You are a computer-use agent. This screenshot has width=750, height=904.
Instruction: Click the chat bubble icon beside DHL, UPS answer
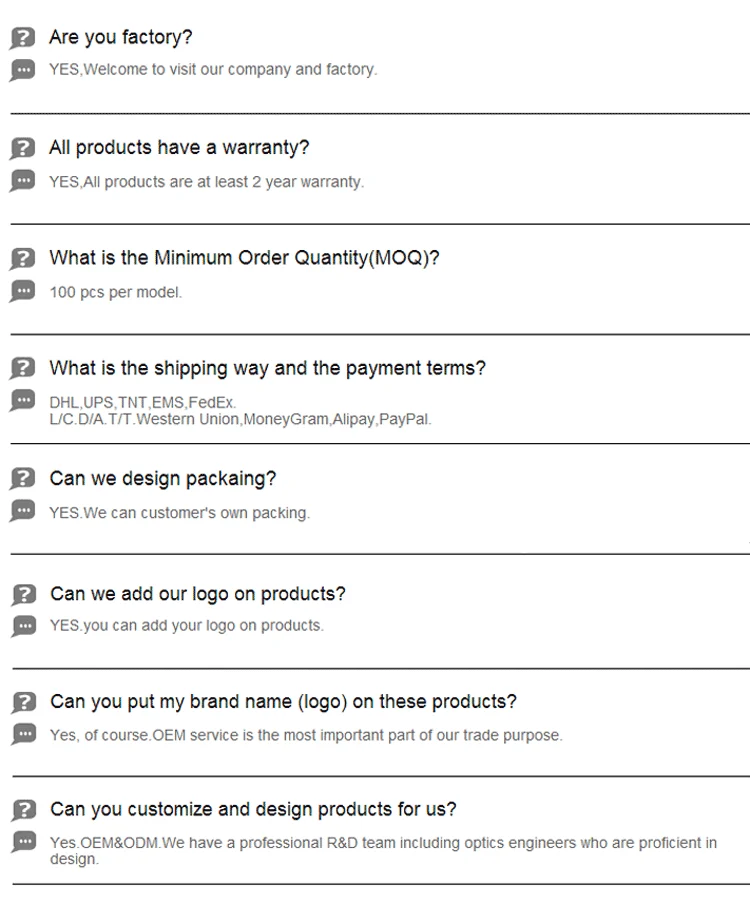(22, 401)
